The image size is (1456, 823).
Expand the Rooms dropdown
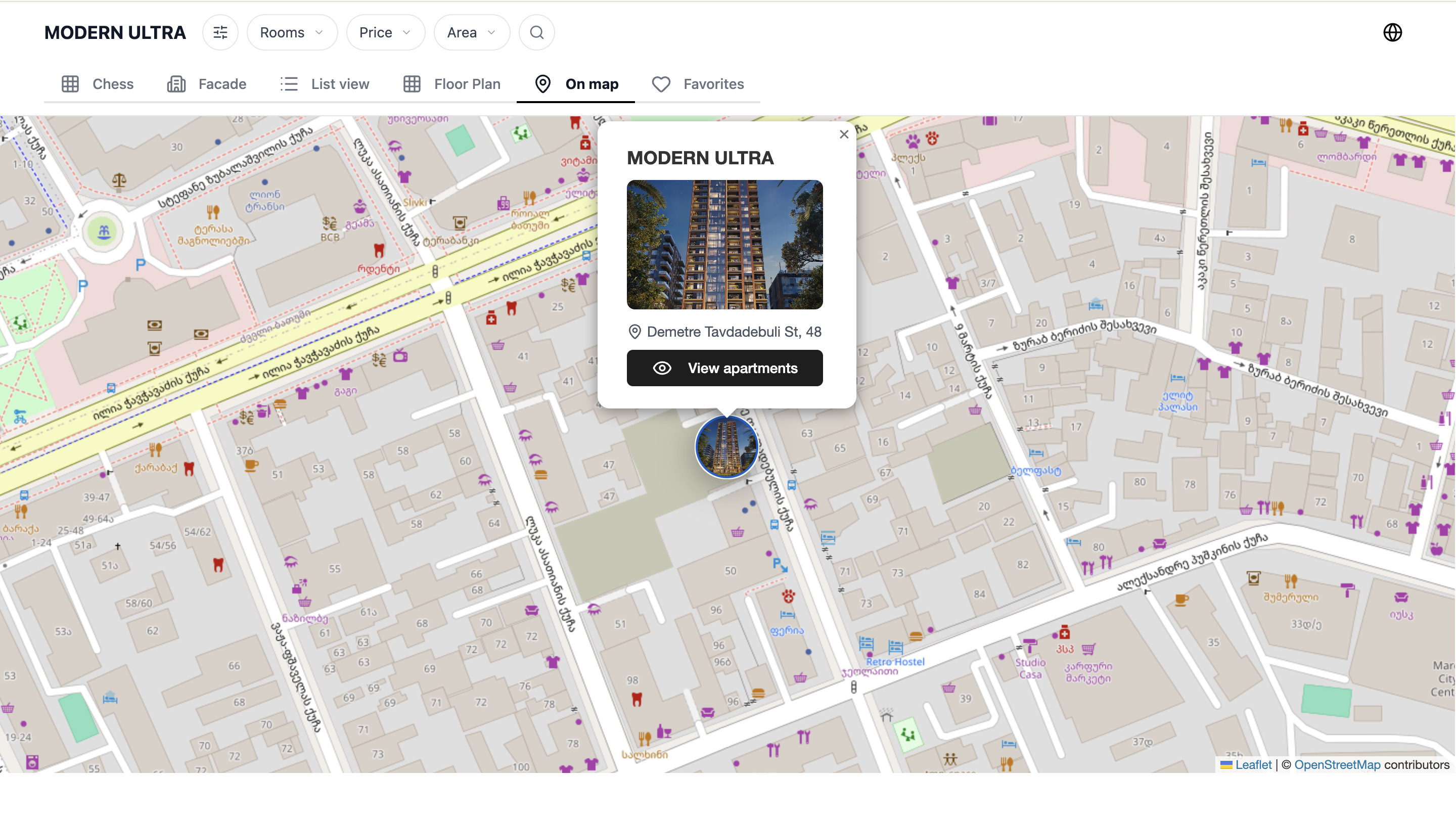coord(292,32)
